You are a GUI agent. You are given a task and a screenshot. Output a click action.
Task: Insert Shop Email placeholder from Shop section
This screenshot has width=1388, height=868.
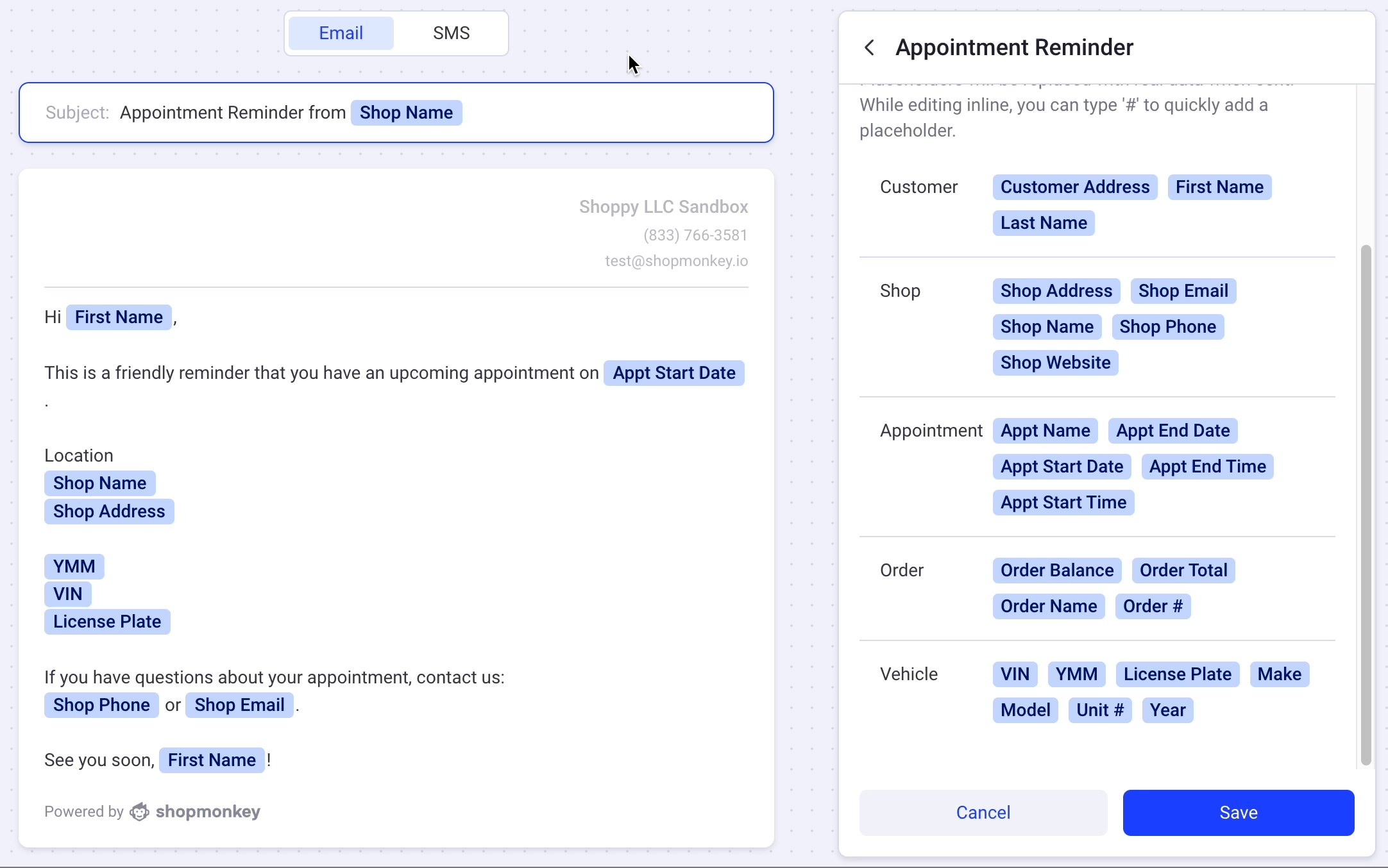click(1183, 291)
